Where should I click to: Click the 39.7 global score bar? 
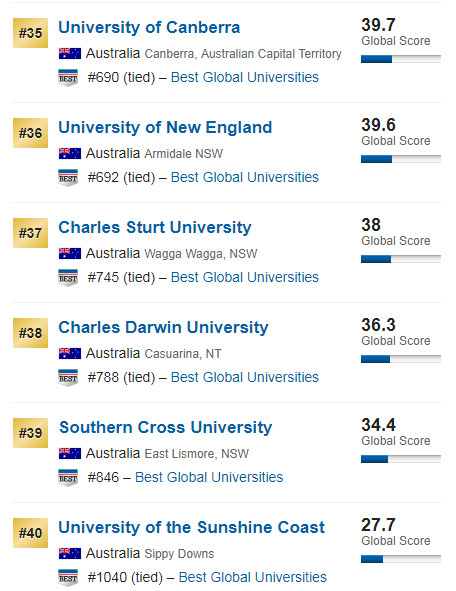[401, 59]
